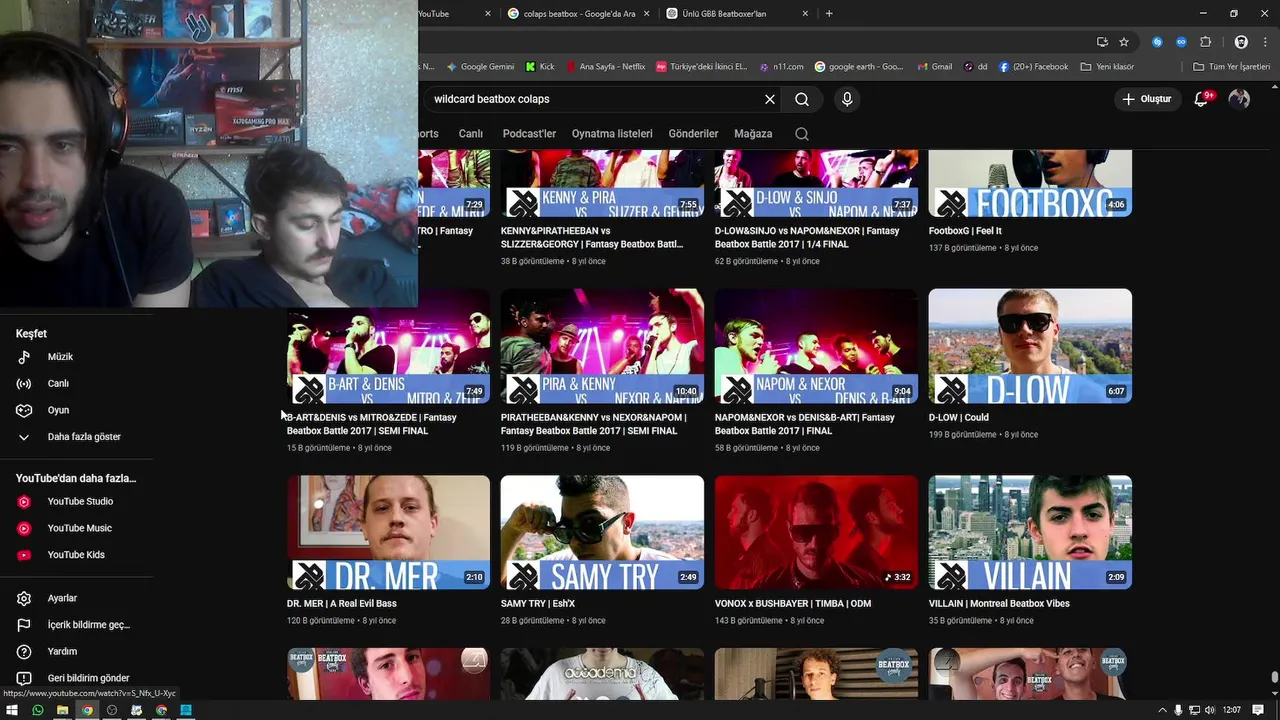Open the SAMY TRY Esh'X thumbnail

tap(602, 532)
